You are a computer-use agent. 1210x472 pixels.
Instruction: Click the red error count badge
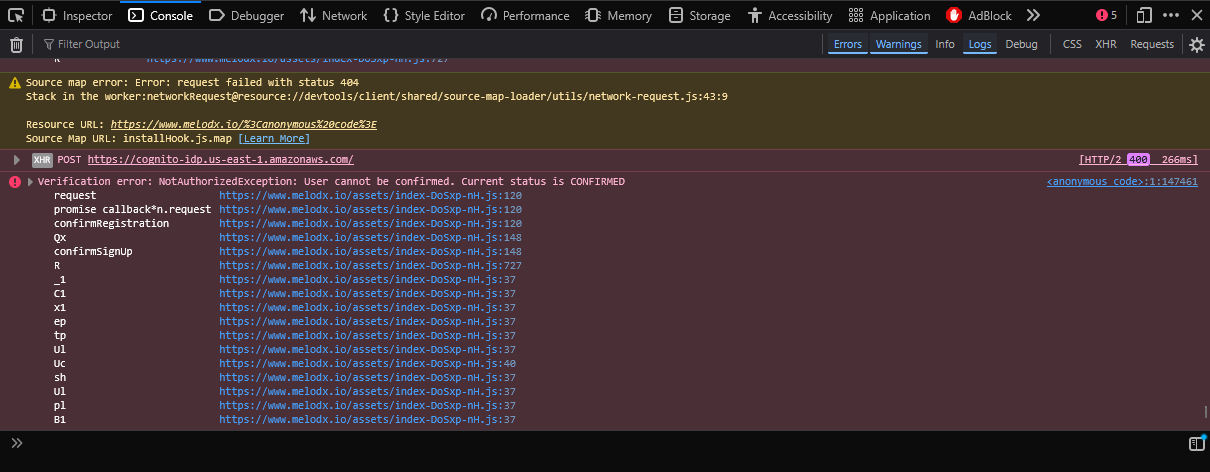(1106, 15)
